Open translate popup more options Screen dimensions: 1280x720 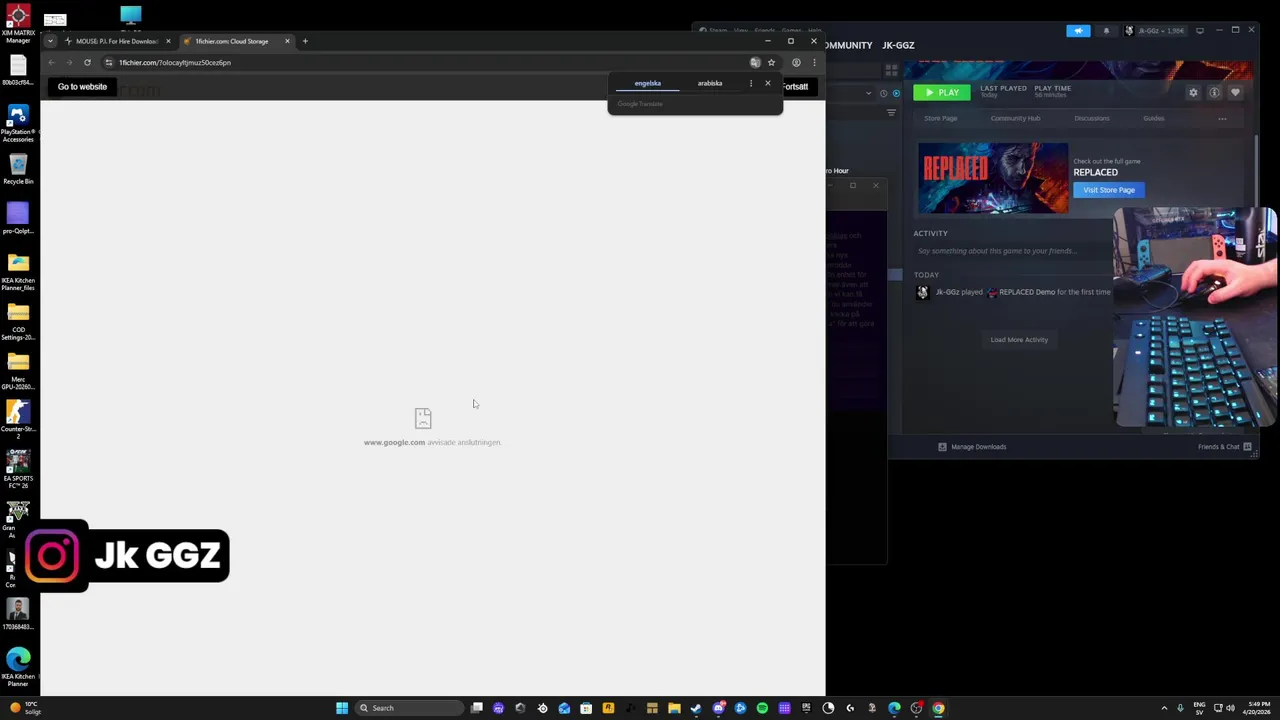[751, 83]
